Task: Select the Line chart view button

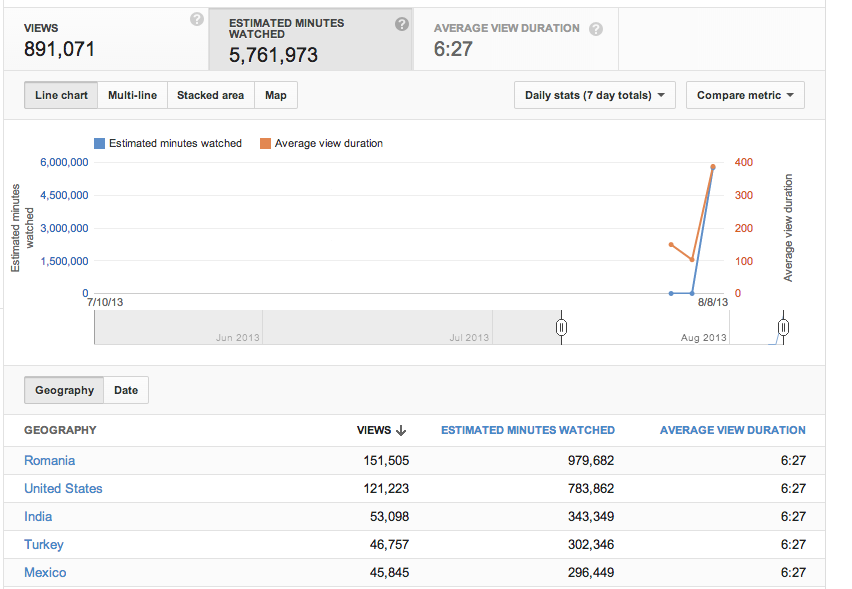Action: coord(61,95)
